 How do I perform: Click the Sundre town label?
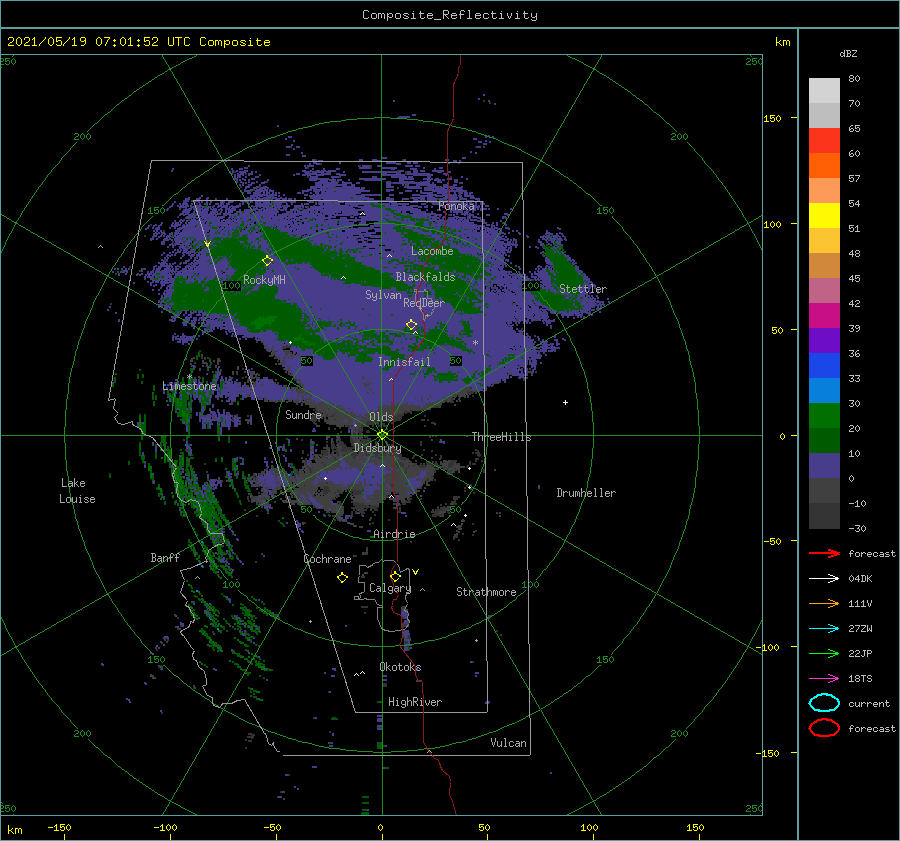(303, 414)
